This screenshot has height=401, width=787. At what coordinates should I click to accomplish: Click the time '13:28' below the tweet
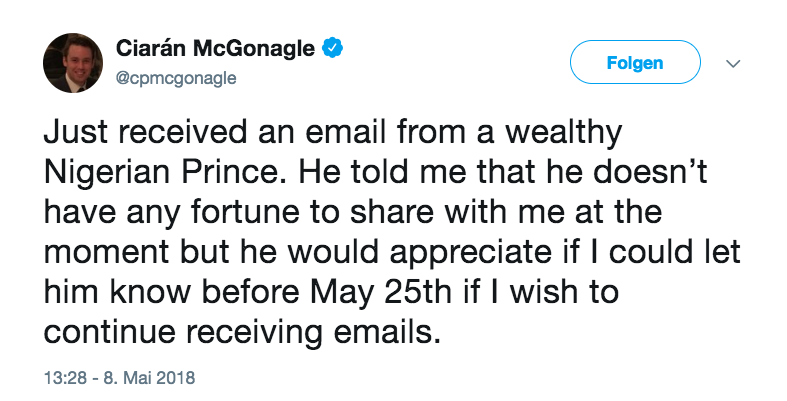(65, 377)
